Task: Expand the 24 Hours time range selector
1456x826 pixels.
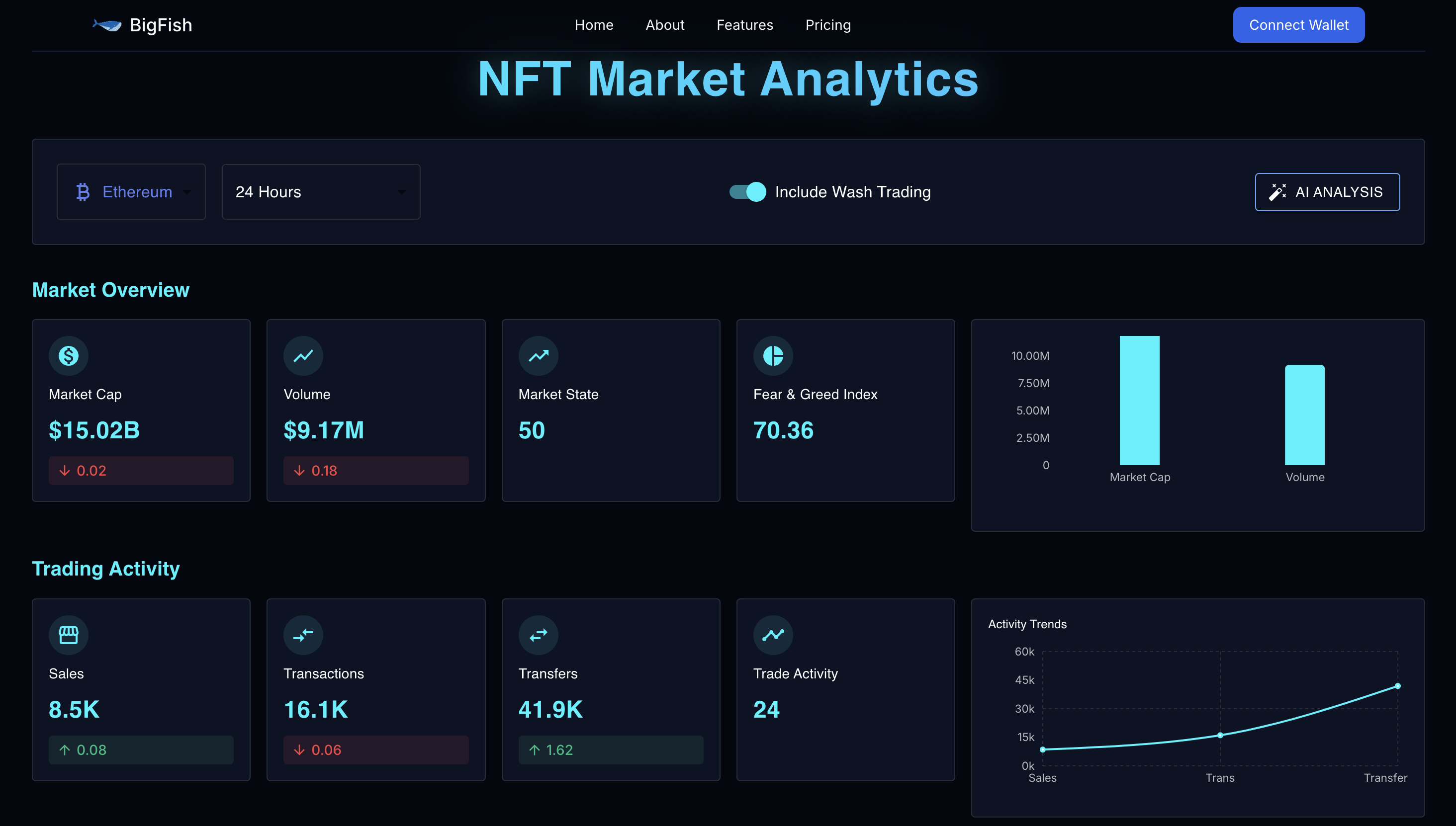Action: click(x=320, y=192)
